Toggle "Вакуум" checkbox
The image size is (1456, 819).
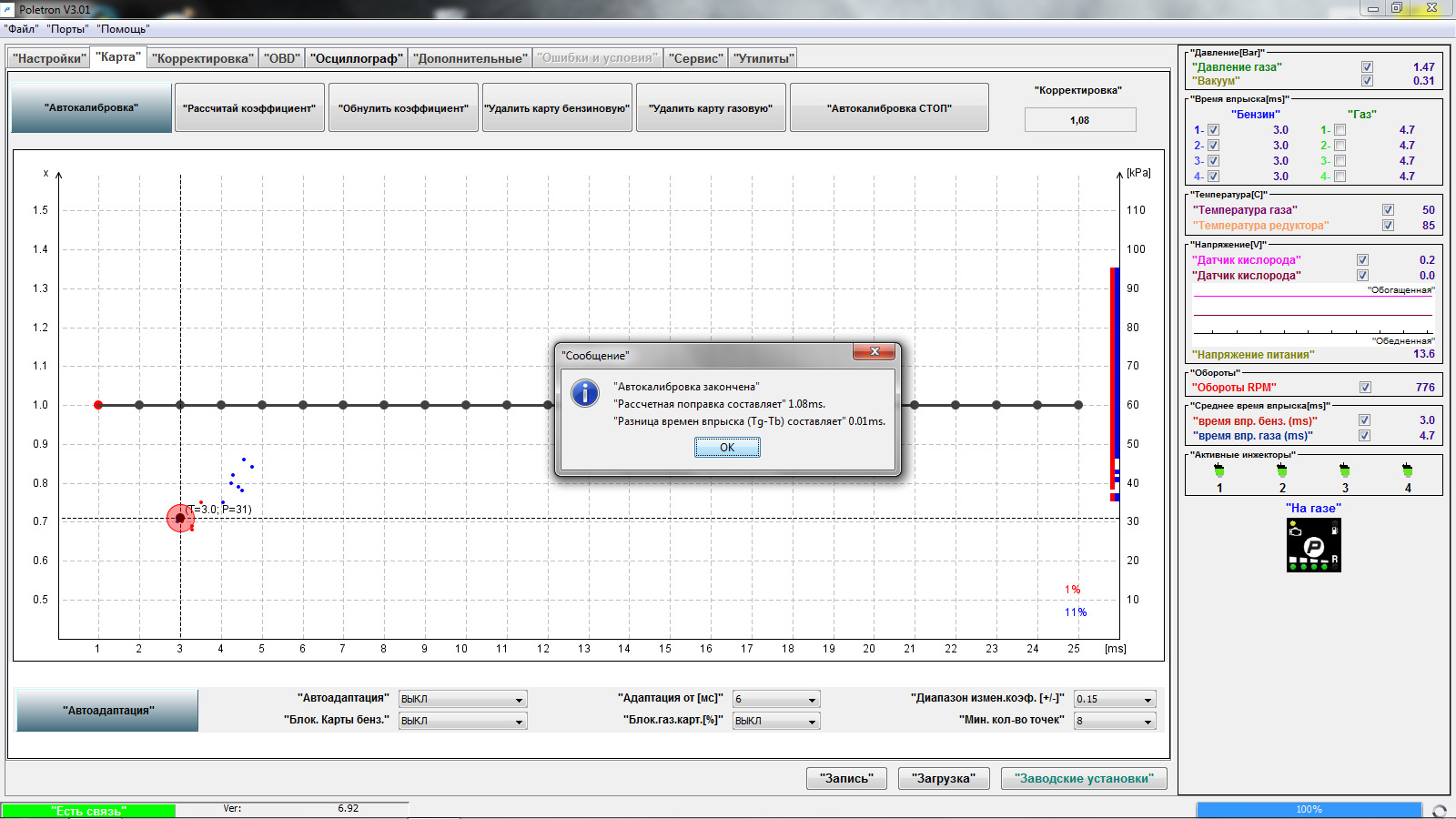(x=1367, y=81)
